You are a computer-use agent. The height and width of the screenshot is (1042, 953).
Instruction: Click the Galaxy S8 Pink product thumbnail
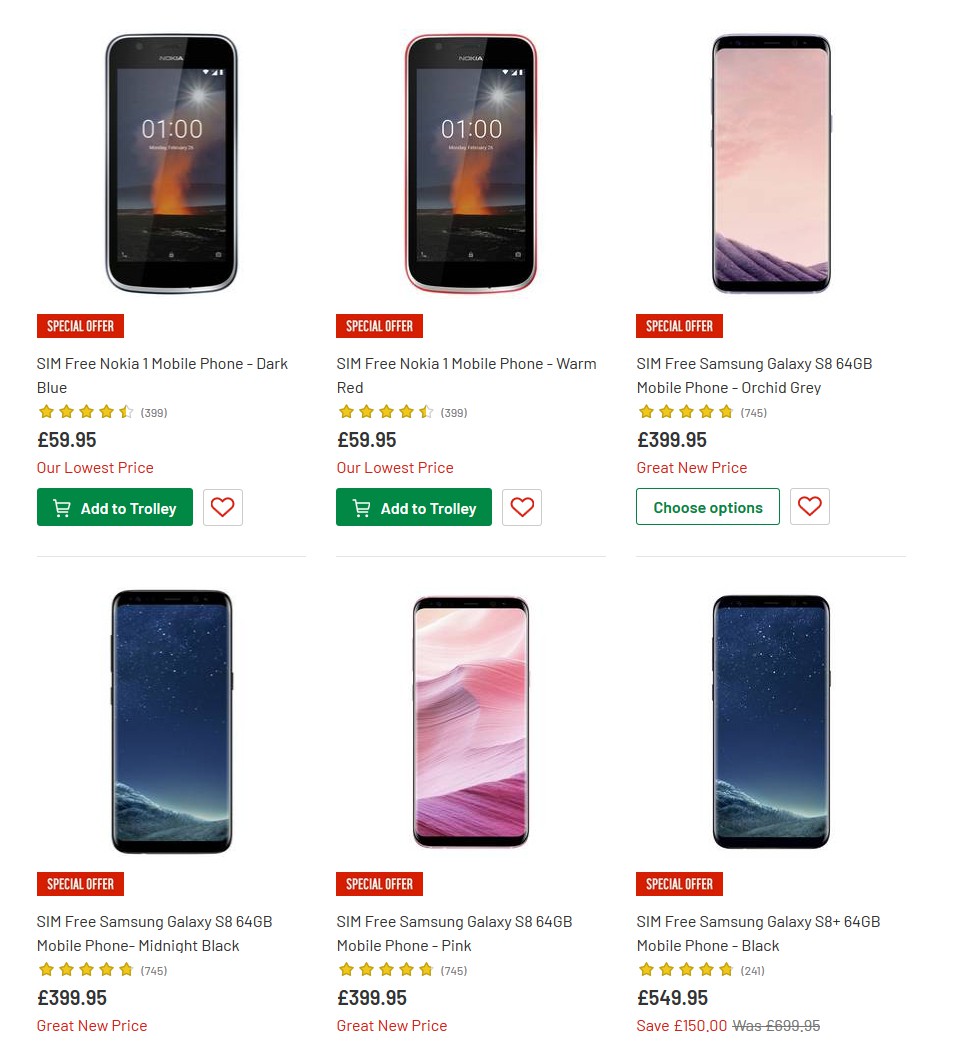coord(470,722)
